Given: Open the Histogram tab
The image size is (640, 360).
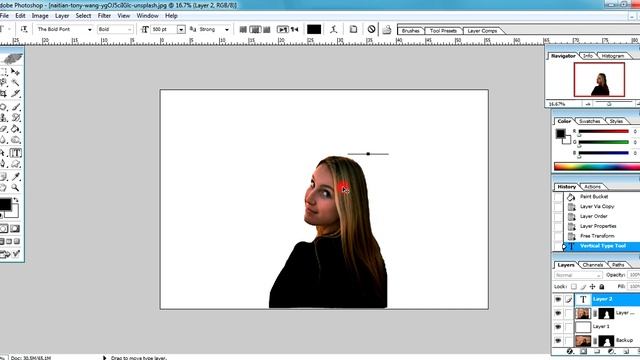Looking at the screenshot, I should pyautogui.click(x=613, y=56).
